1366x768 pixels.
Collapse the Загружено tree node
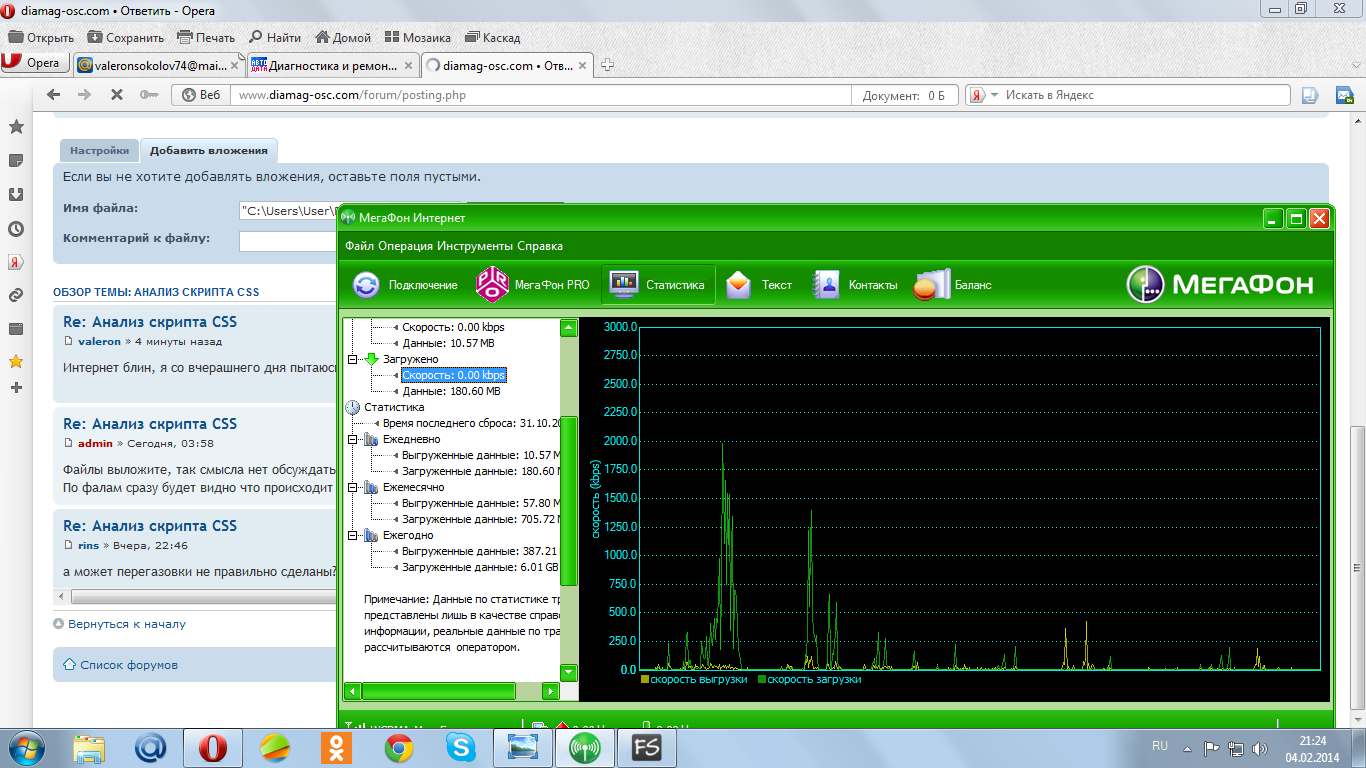pyautogui.click(x=352, y=359)
